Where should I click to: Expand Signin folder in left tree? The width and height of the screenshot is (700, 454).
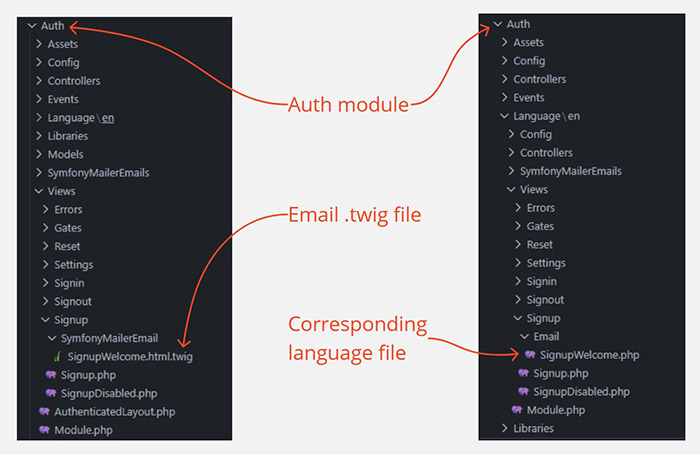point(46,283)
